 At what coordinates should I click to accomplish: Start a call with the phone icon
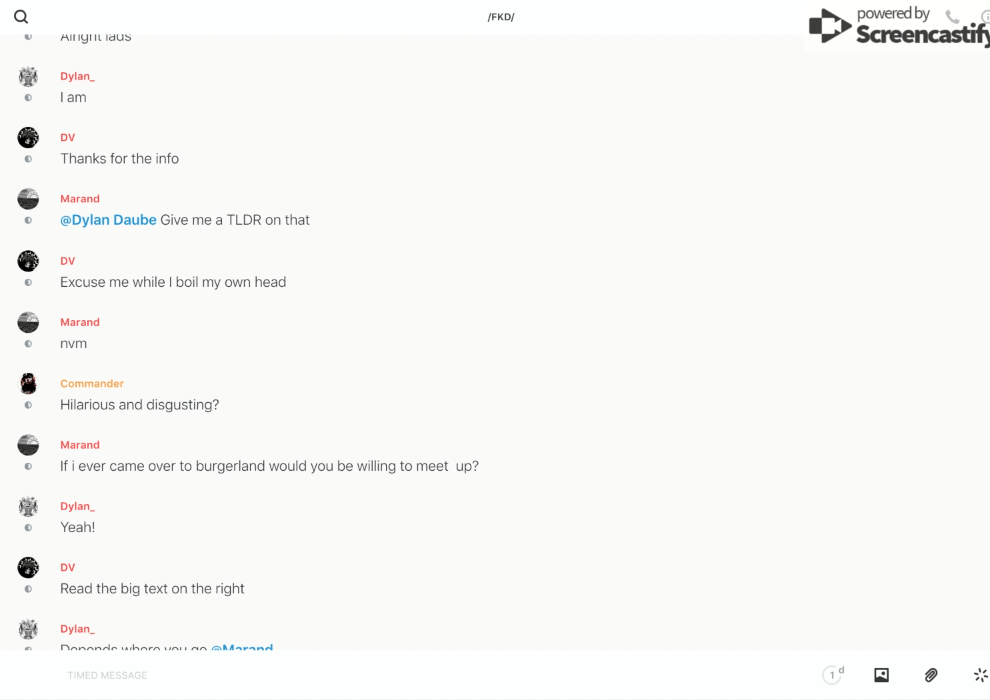[952, 17]
